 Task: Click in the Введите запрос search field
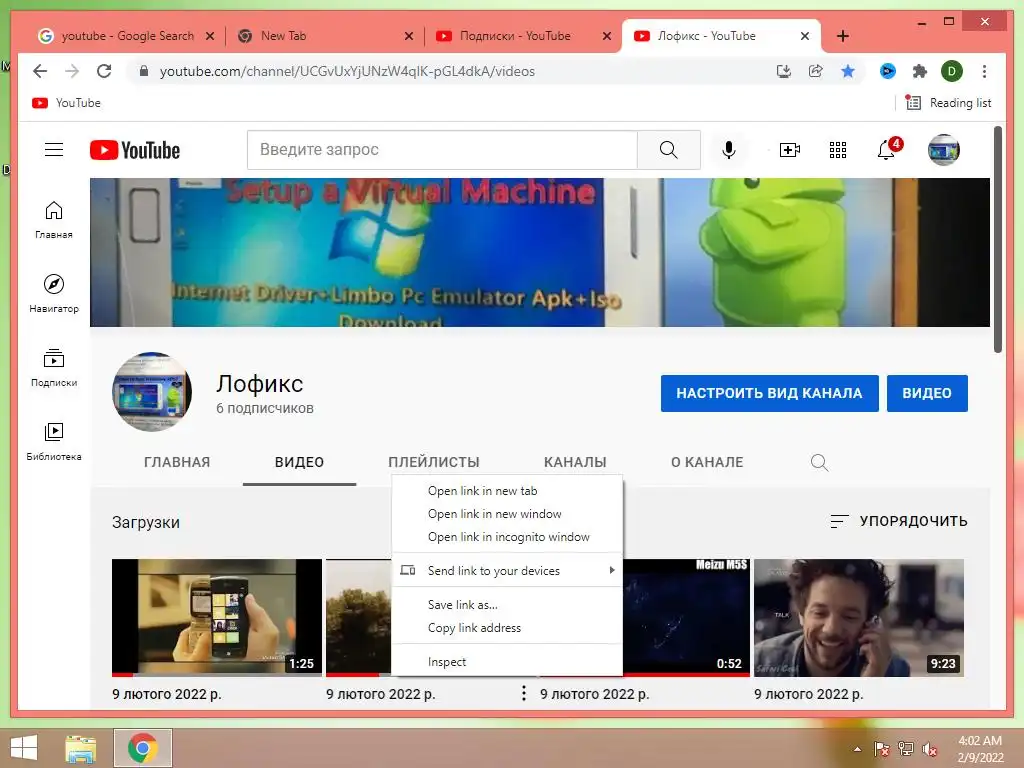[x=442, y=150]
